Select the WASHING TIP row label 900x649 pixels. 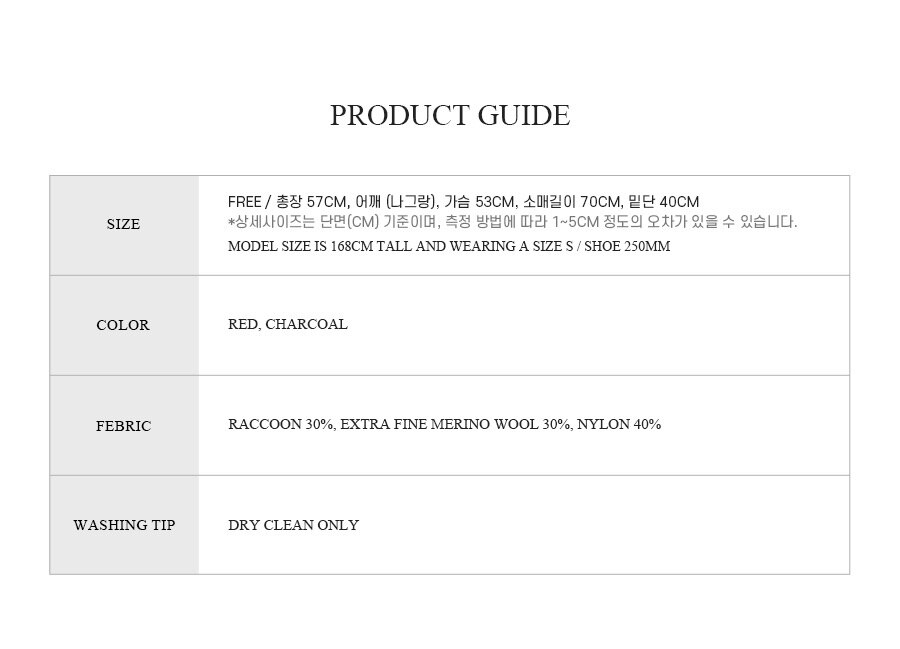click(124, 525)
